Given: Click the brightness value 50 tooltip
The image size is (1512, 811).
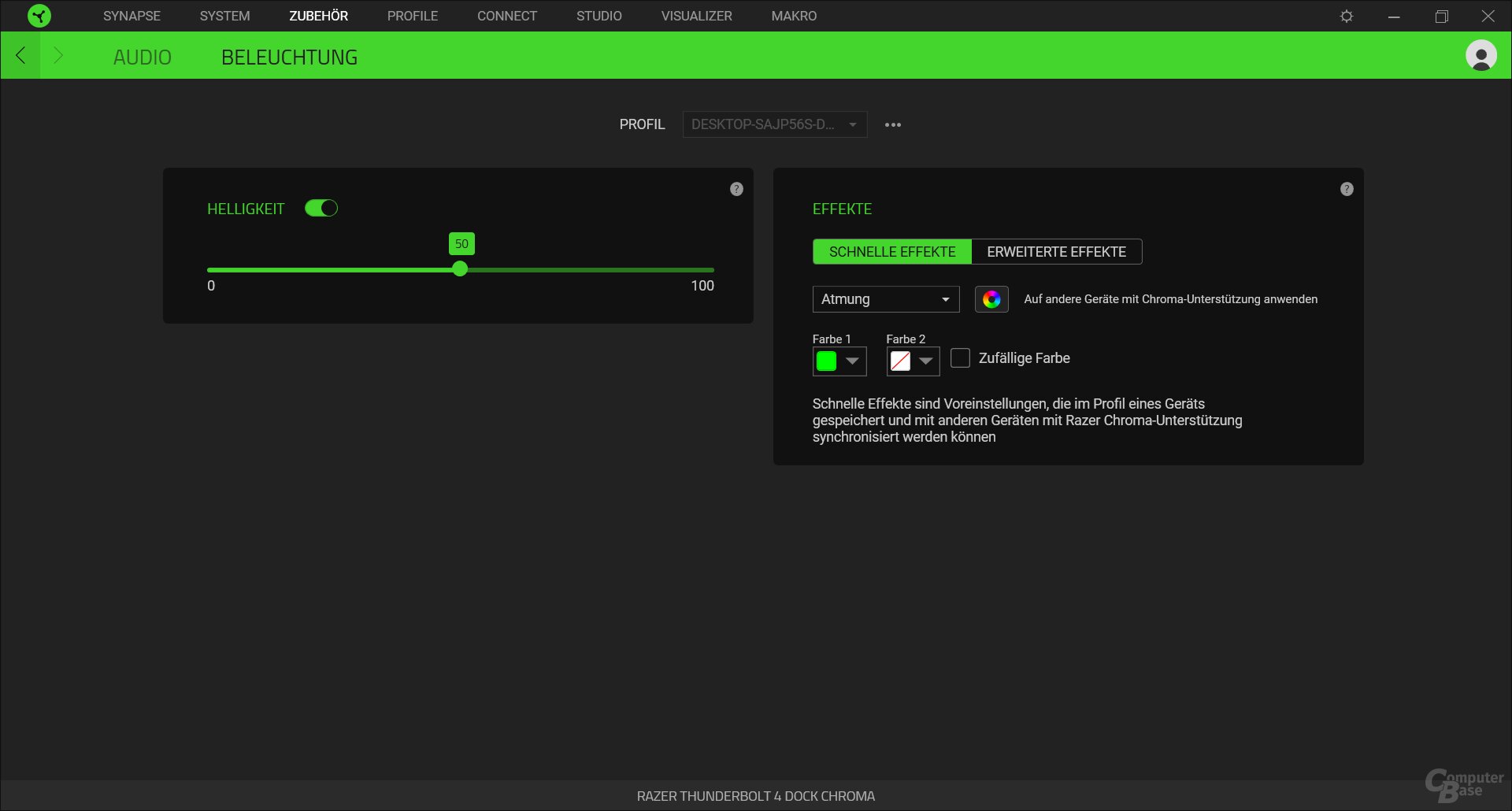Looking at the screenshot, I should [x=461, y=244].
